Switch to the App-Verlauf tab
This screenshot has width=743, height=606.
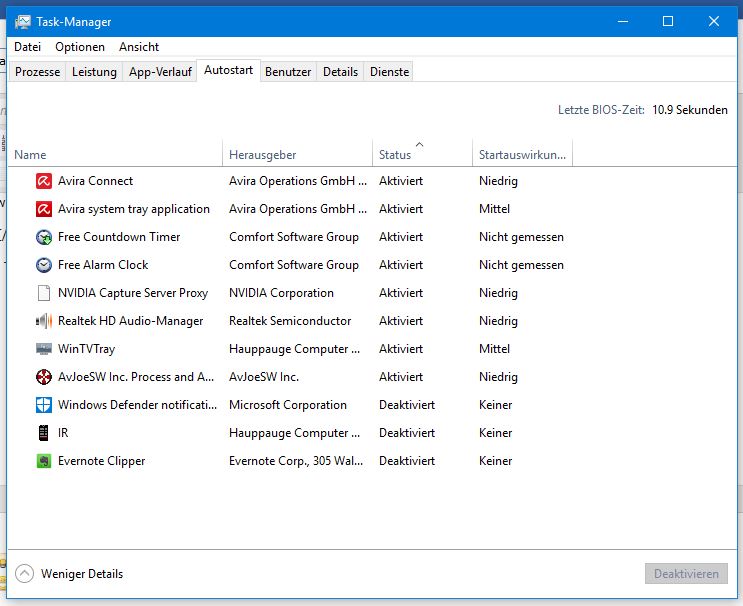click(160, 72)
